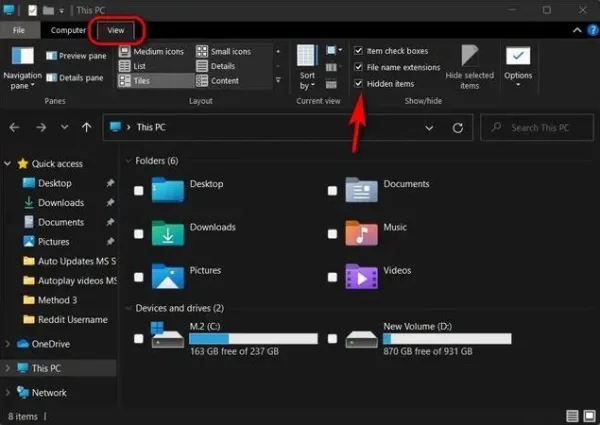Image resolution: width=600 pixels, height=425 pixels.
Task: Expand the address bar history dropdown
Action: coord(429,128)
